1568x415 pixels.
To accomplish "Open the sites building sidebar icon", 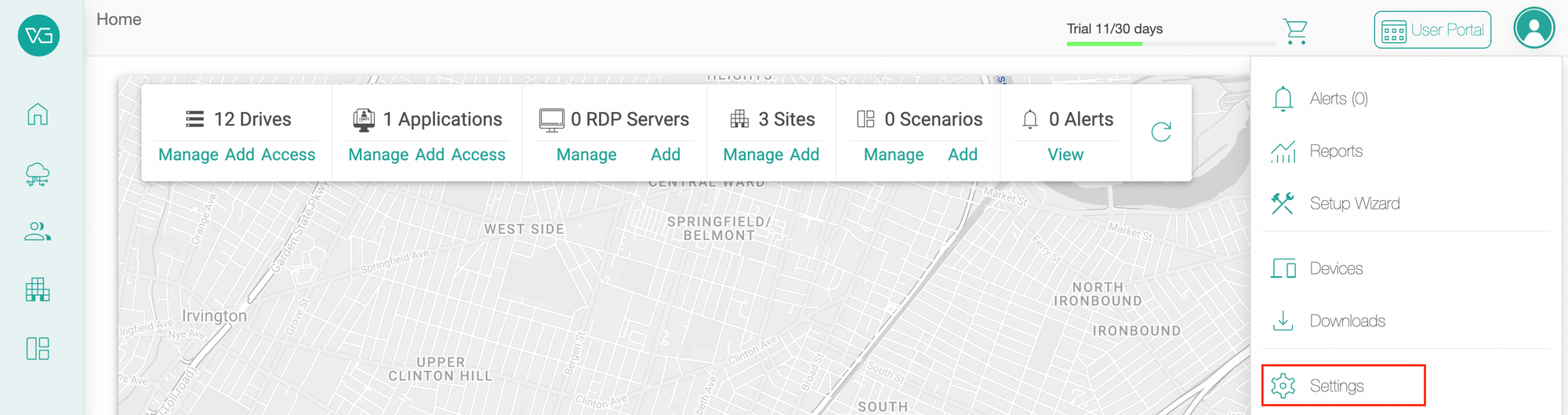I will tap(38, 289).
